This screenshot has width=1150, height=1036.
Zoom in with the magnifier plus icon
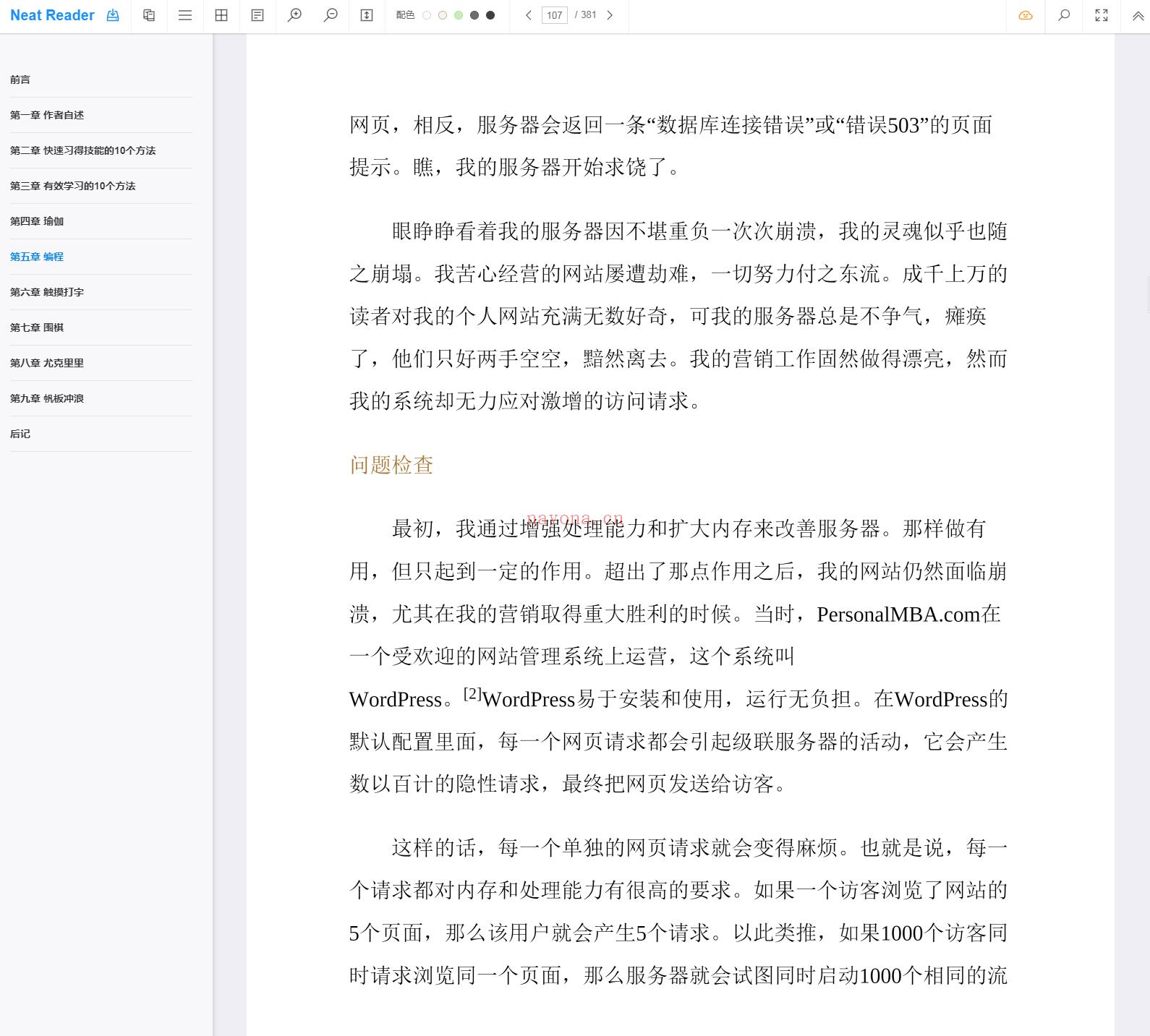pyautogui.click(x=294, y=15)
